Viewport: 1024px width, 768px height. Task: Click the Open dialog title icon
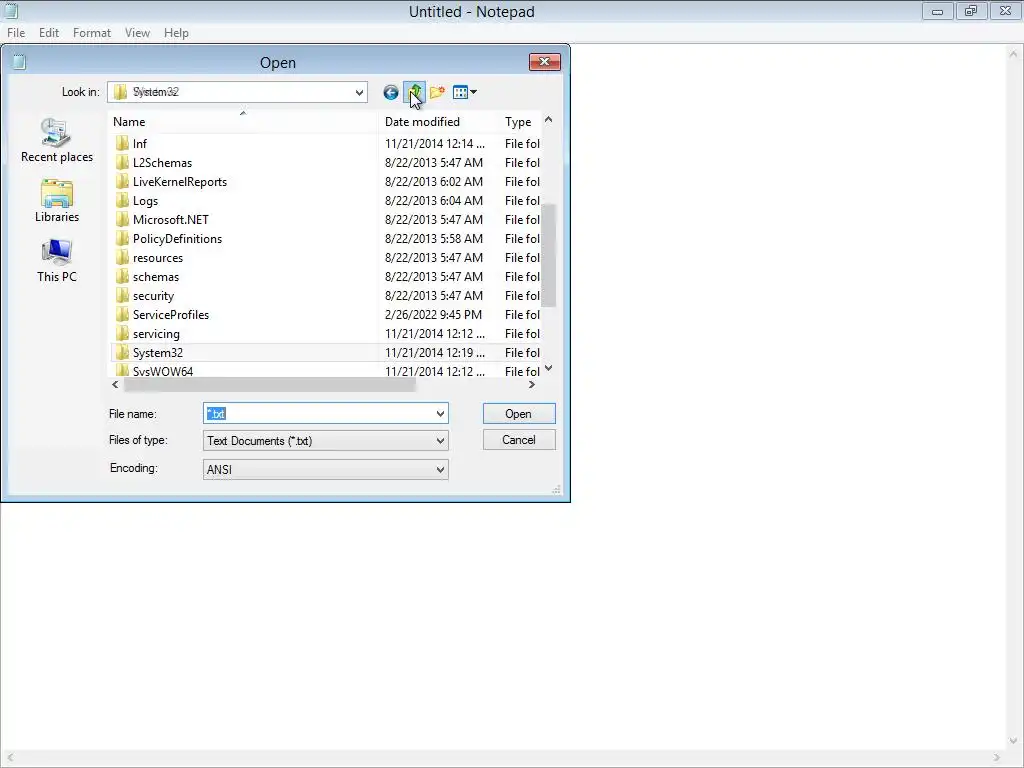20,62
